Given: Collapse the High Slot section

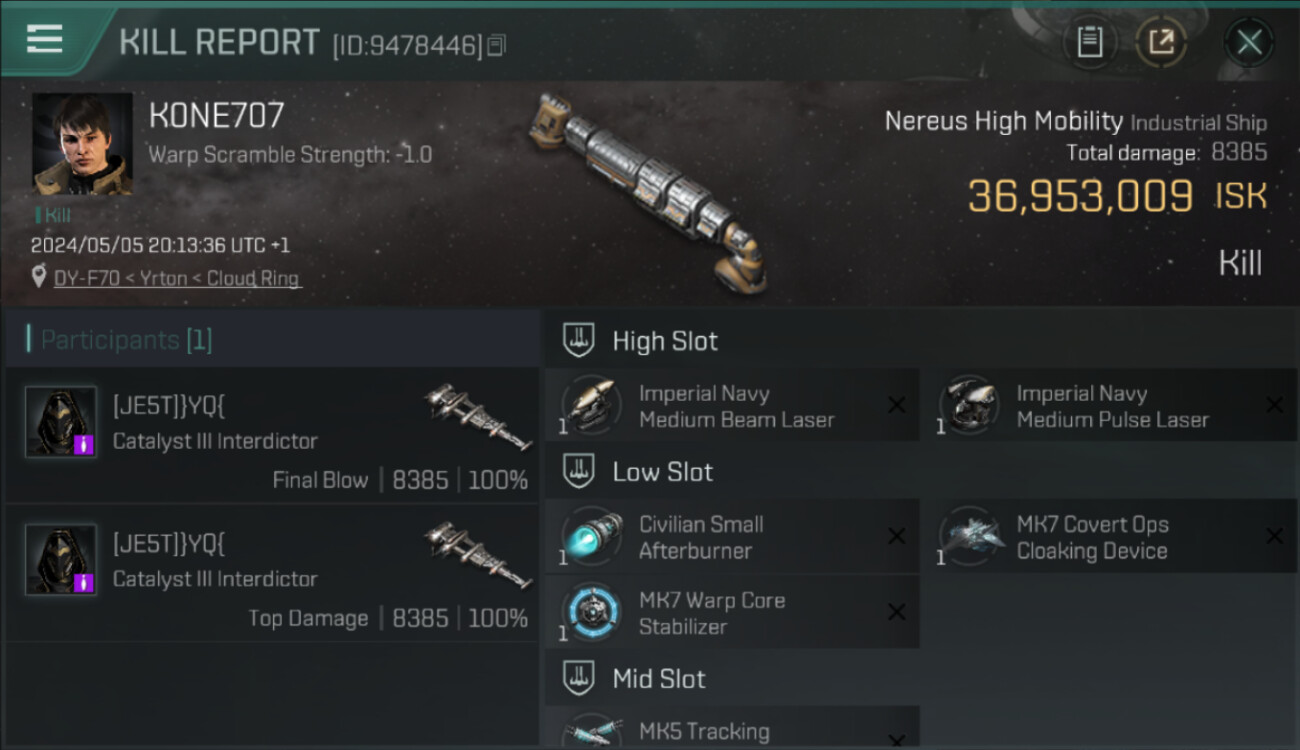Looking at the screenshot, I should click(x=578, y=340).
